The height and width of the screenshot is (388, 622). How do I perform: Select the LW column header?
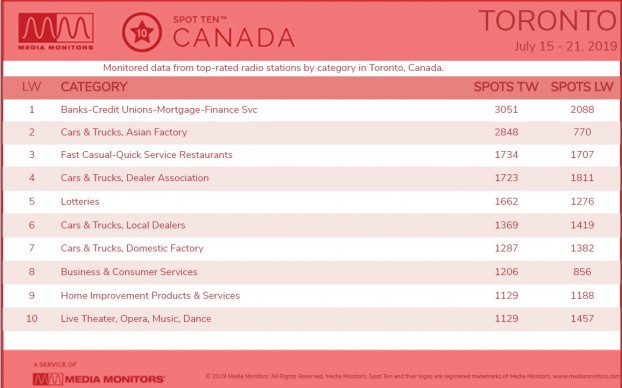point(31,87)
